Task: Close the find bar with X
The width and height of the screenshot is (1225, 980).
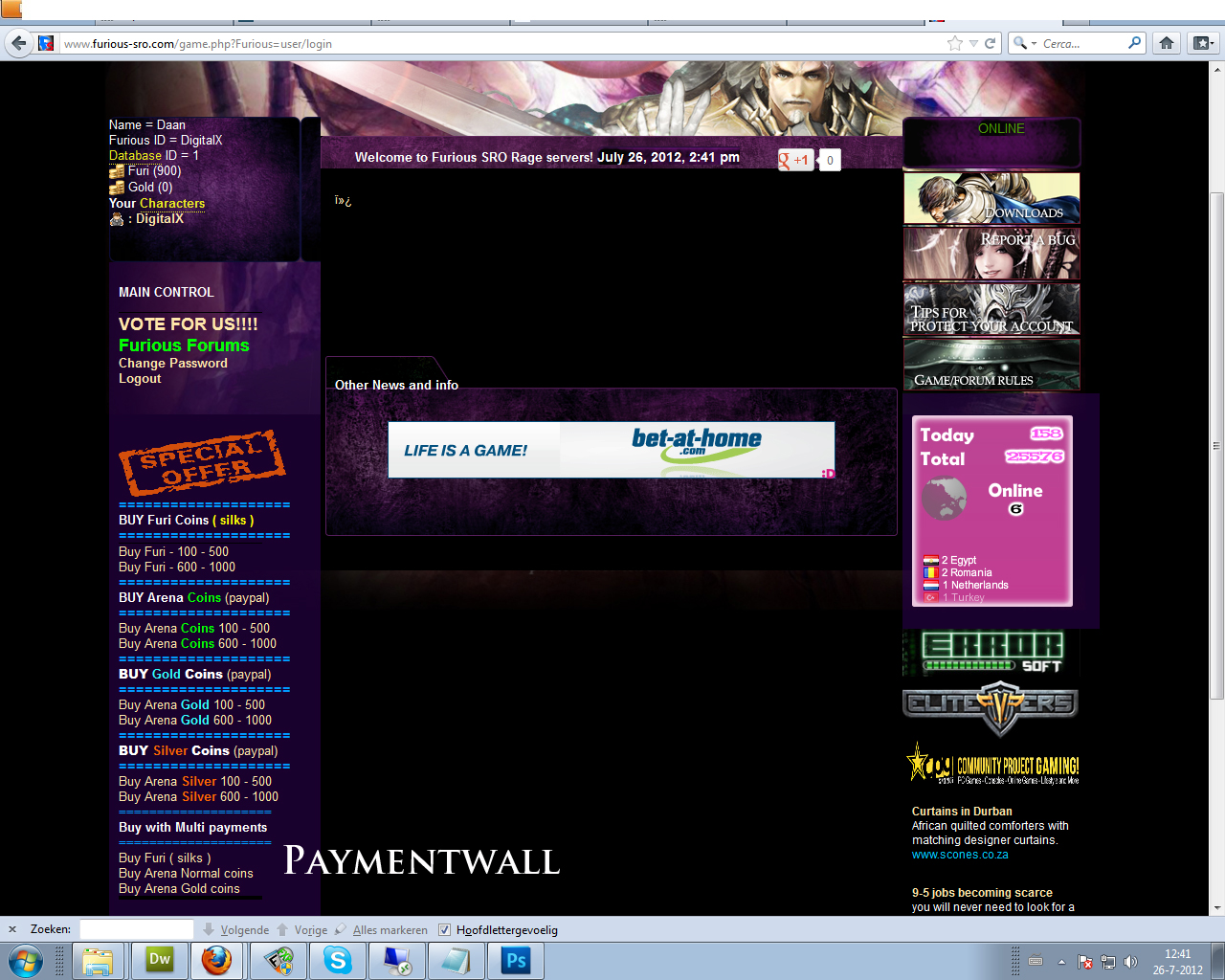Action: (12, 929)
